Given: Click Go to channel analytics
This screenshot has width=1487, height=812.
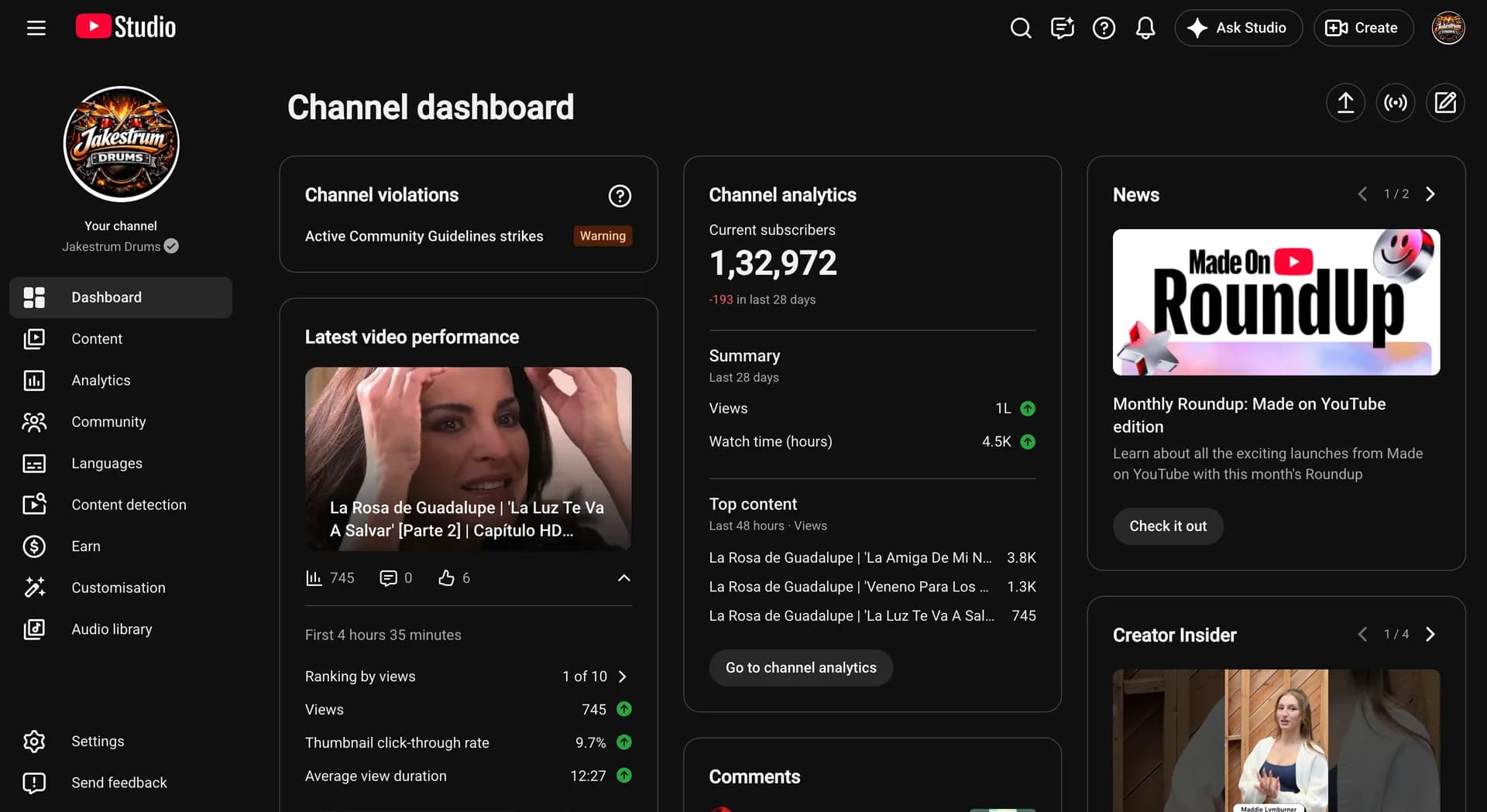Looking at the screenshot, I should click(801, 668).
